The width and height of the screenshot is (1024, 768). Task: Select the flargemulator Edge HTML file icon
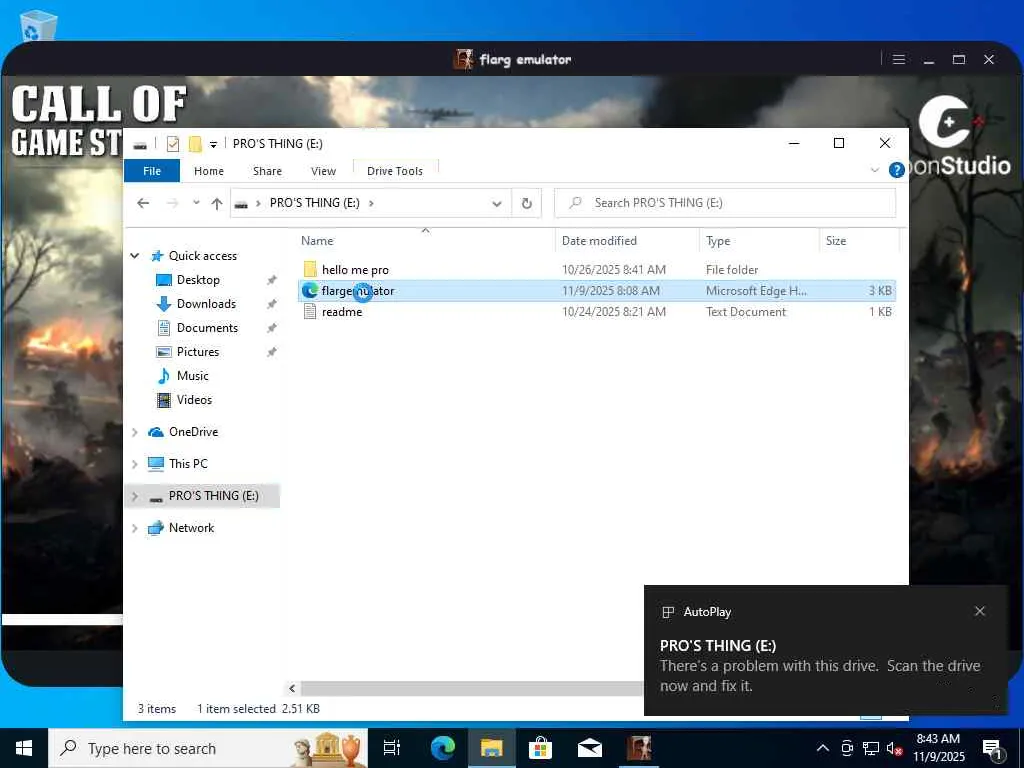click(310, 291)
